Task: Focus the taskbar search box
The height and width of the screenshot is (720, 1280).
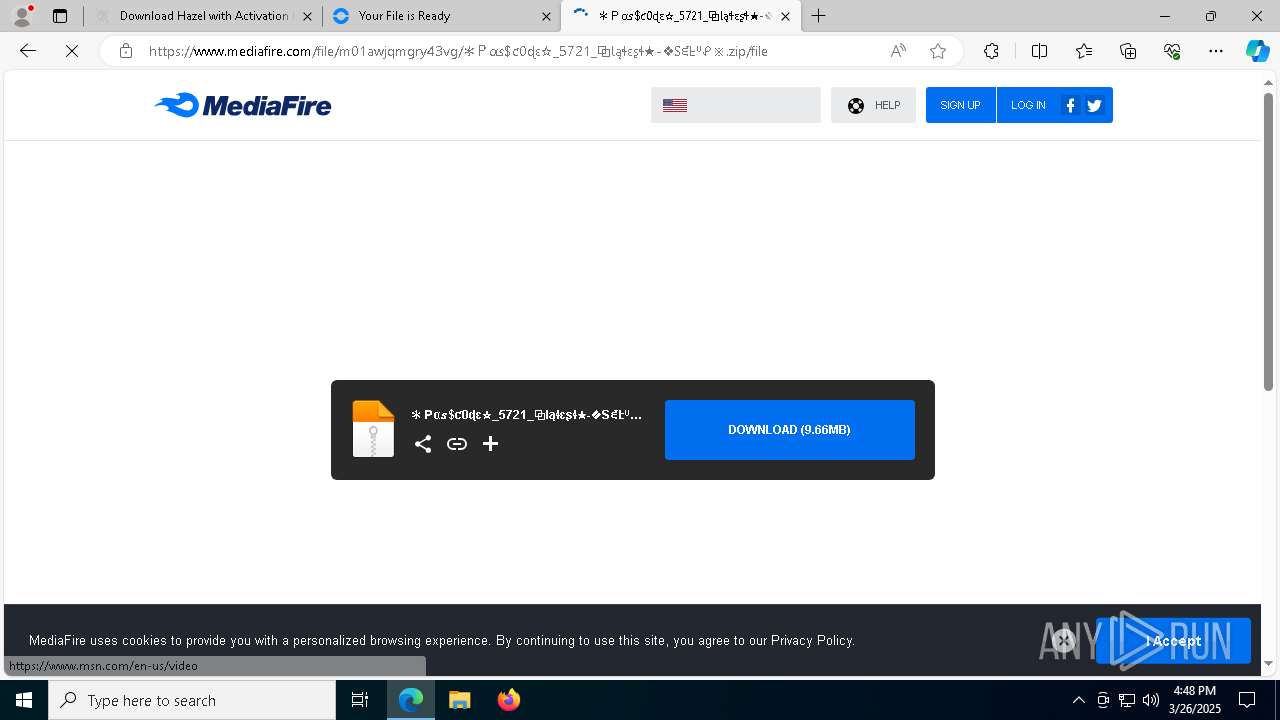Action: [x=192, y=700]
